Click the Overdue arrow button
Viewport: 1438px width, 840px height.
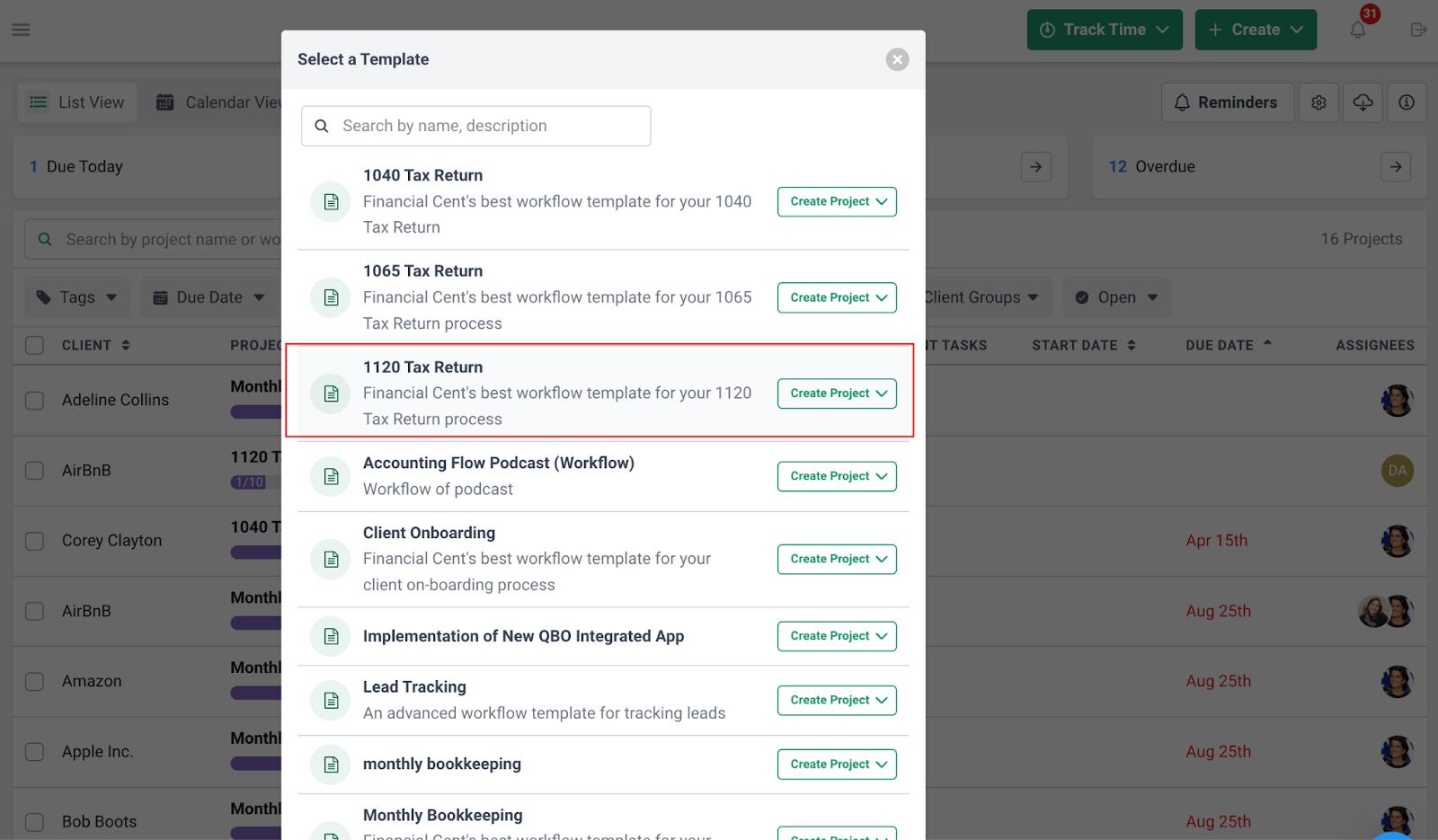click(1396, 166)
